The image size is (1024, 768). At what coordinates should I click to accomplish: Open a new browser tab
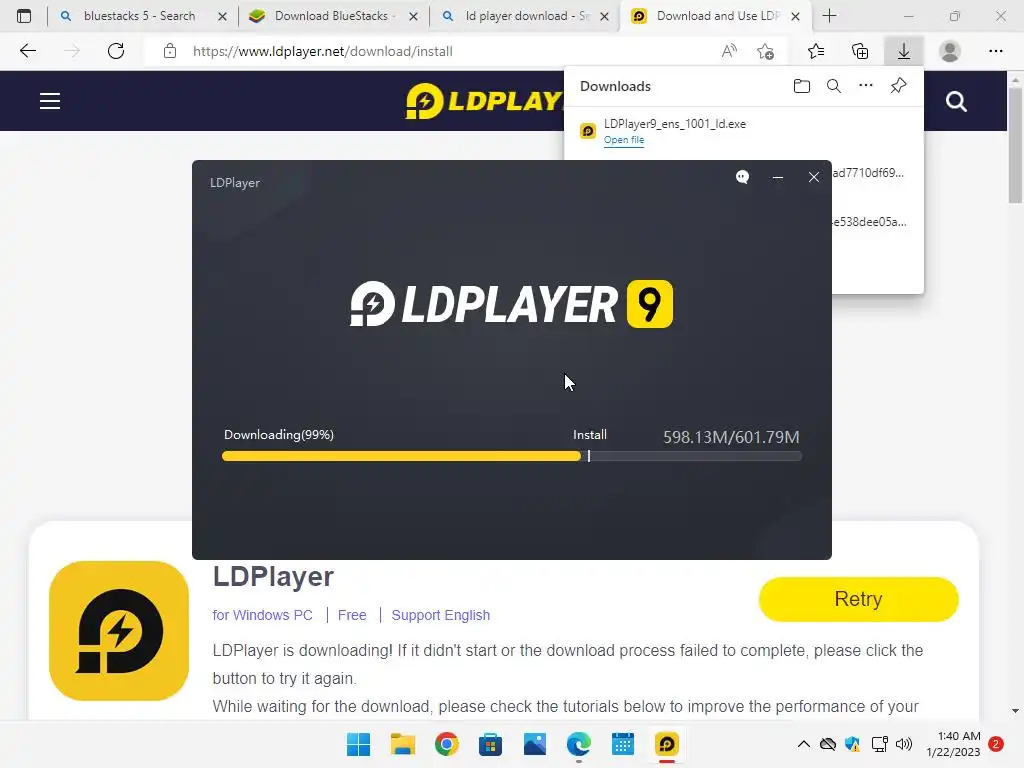[829, 16]
